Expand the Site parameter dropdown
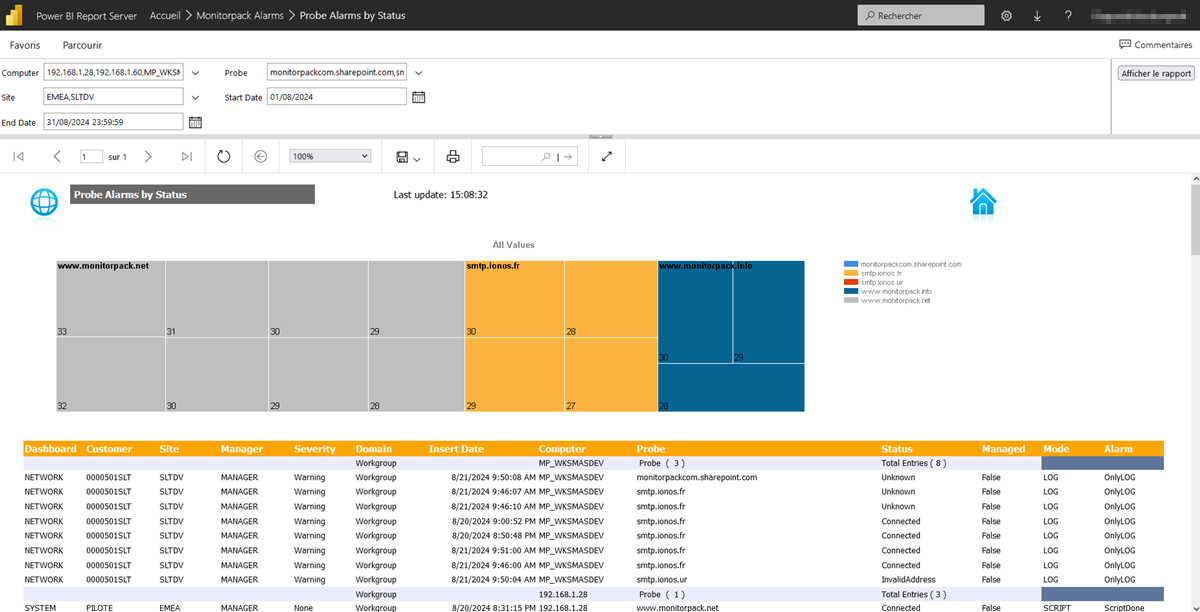Image resolution: width=1200 pixels, height=612 pixels. [196, 97]
